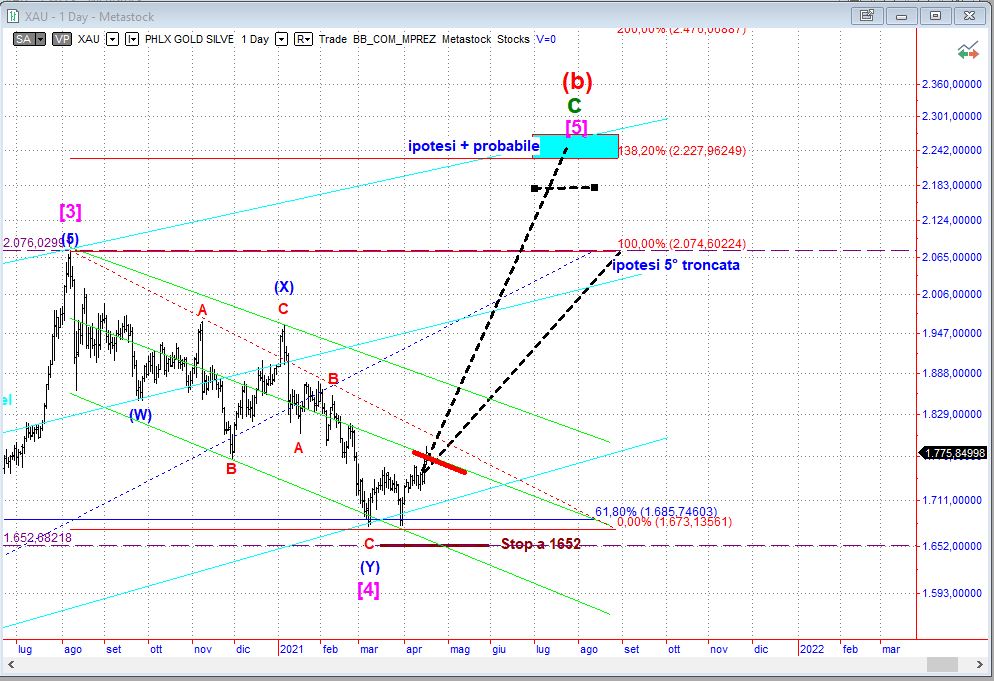This screenshot has height=681, width=994.
Task: Select the 'ipotesi 5° troncata' annotation
Action: pyautogui.click(x=676, y=265)
